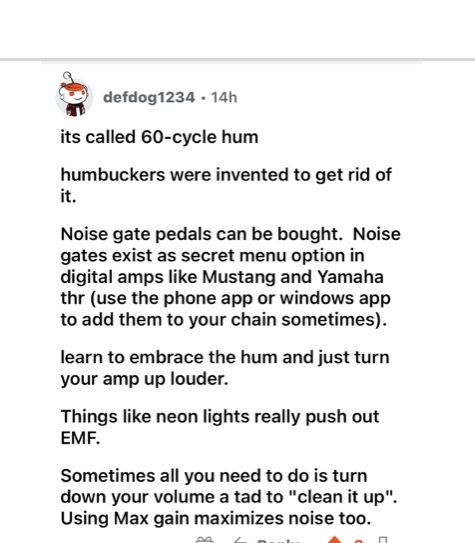475x543 pixels.
Task: Tap the paragraph about neon lights and EMF
Action: coord(220,427)
